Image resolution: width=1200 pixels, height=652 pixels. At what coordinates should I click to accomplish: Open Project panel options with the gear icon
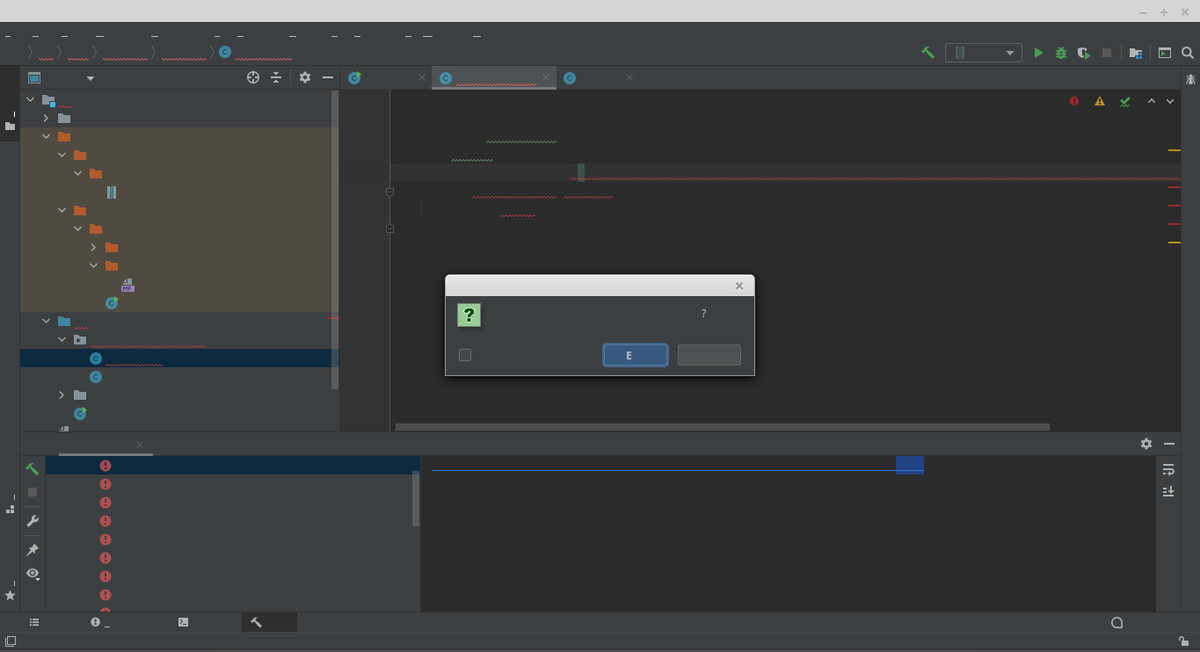[305, 77]
